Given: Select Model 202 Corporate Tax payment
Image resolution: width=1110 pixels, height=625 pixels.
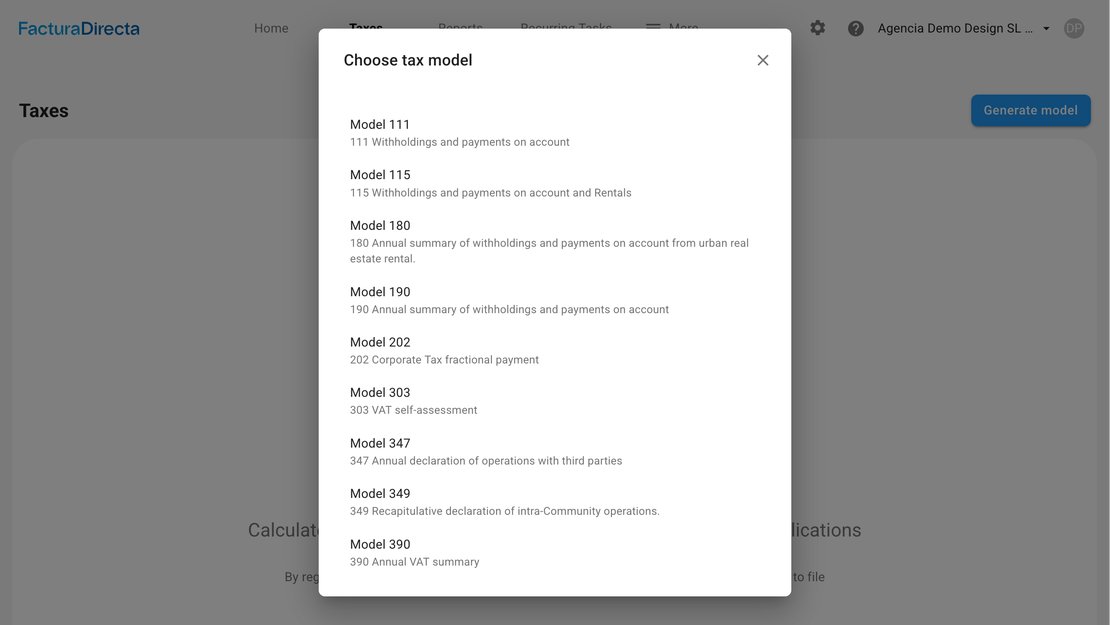Looking at the screenshot, I should tap(444, 350).
